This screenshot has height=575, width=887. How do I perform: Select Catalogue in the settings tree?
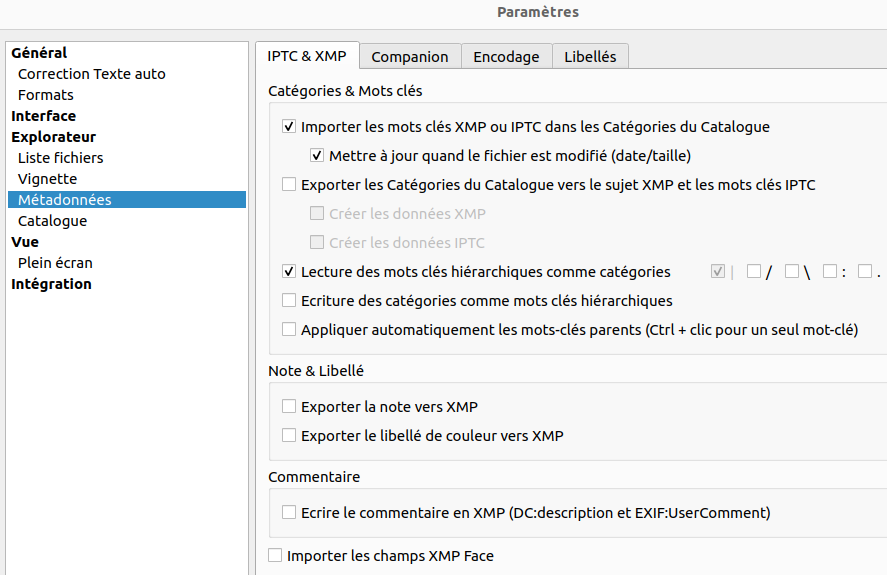[52, 221]
